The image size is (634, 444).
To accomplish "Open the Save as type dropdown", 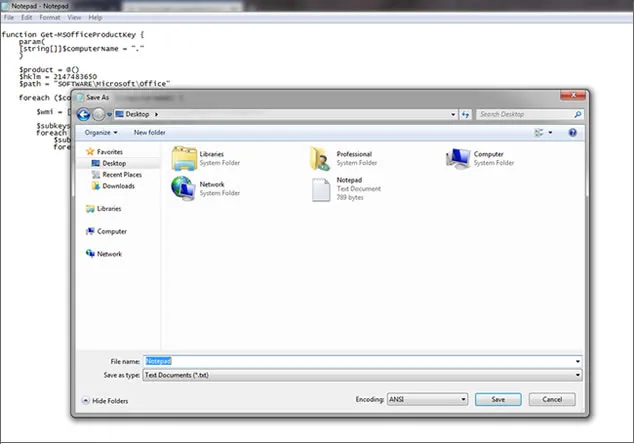I will point(362,375).
